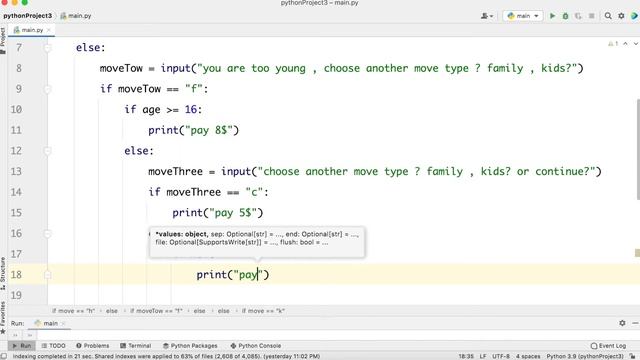Collapse the if block at line 9

[47, 89]
